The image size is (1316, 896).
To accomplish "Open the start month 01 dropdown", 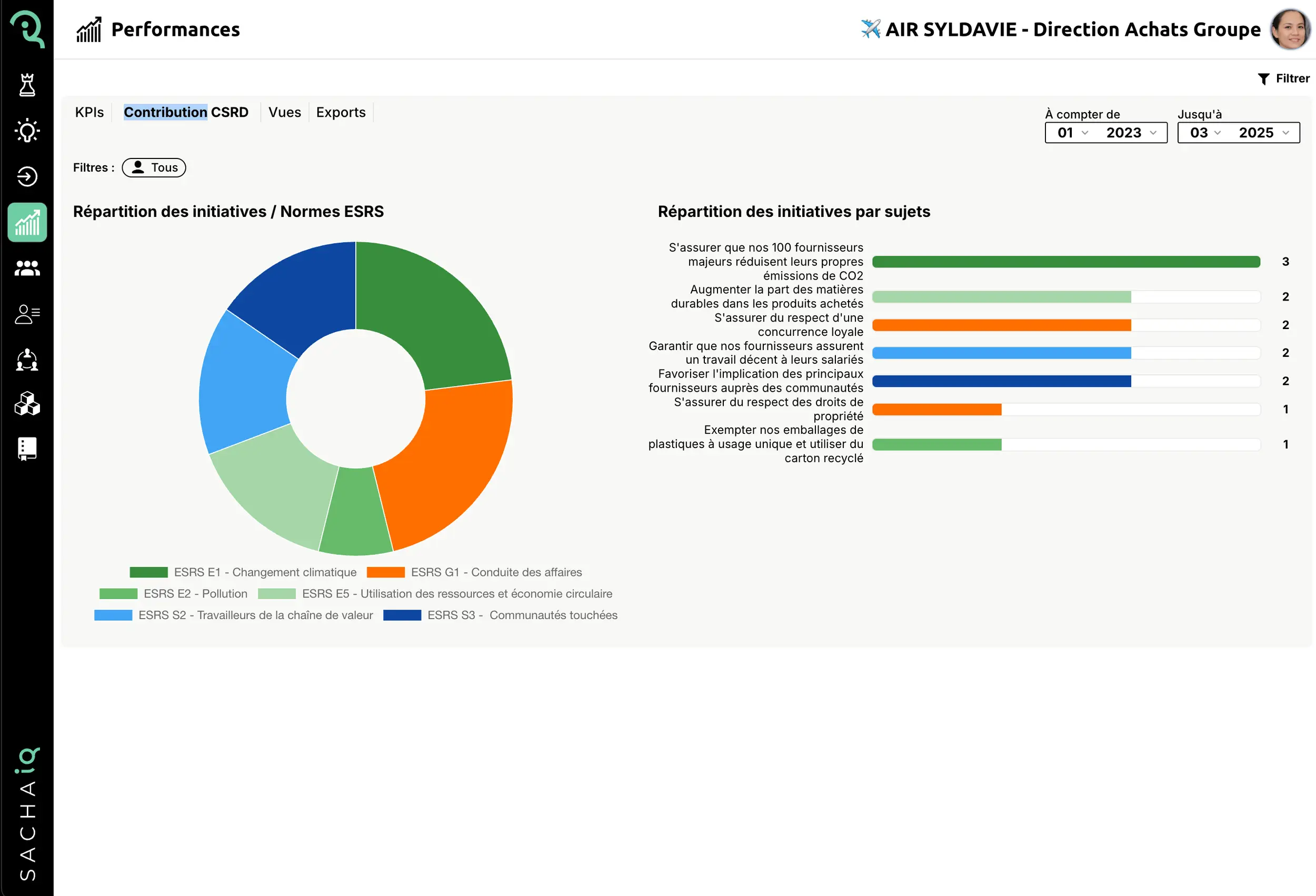I will [1072, 133].
